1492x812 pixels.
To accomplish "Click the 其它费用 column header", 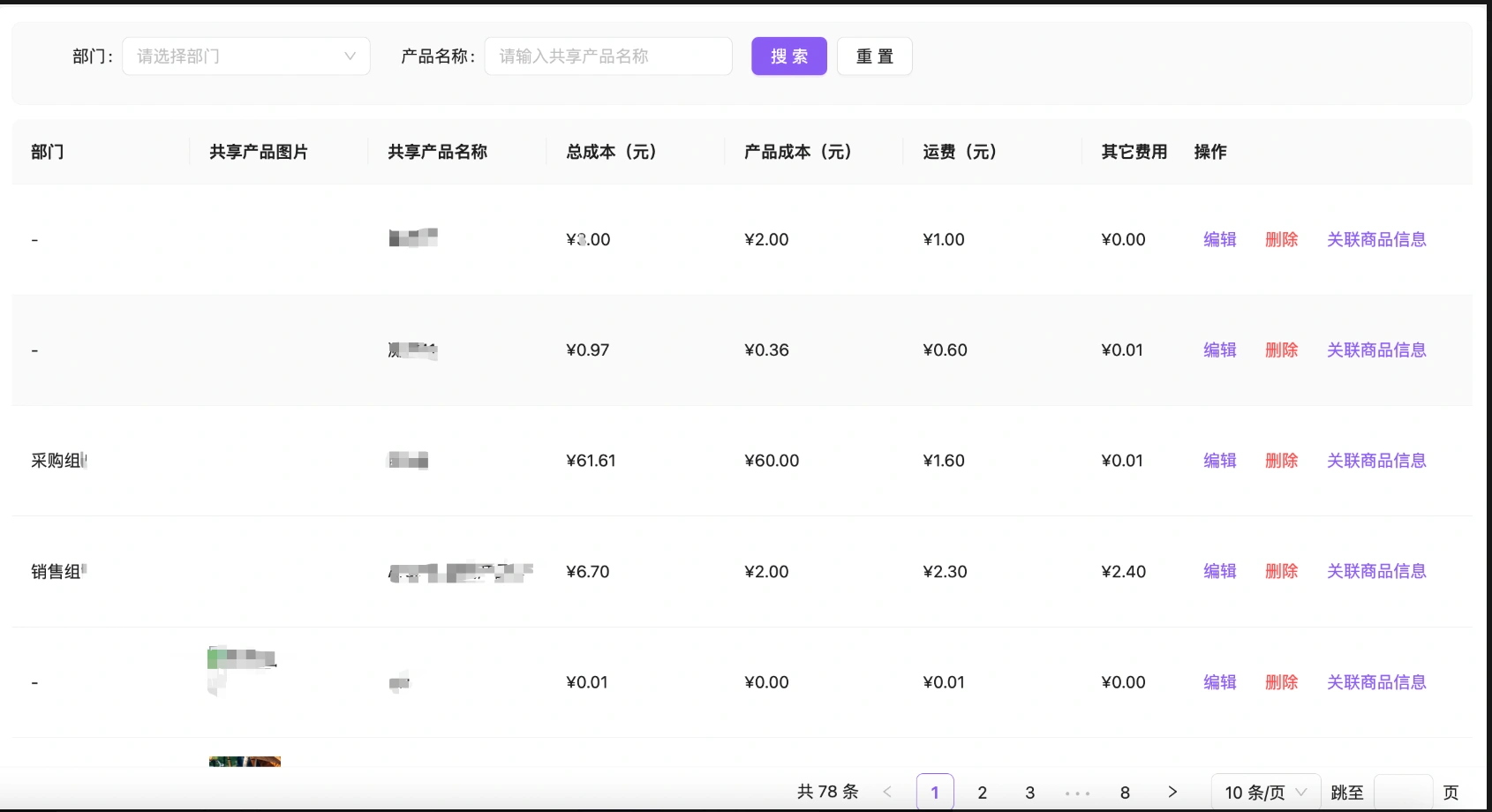I will click(1134, 152).
